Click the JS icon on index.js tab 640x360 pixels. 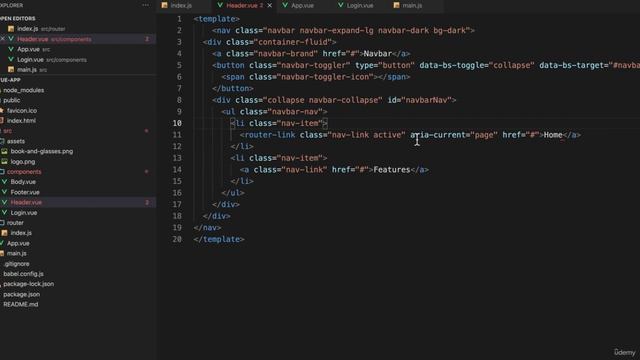coord(164,5)
